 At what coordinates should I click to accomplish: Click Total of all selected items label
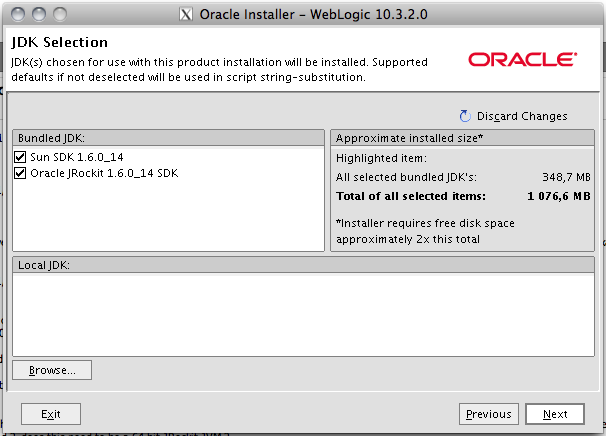click(411, 196)
